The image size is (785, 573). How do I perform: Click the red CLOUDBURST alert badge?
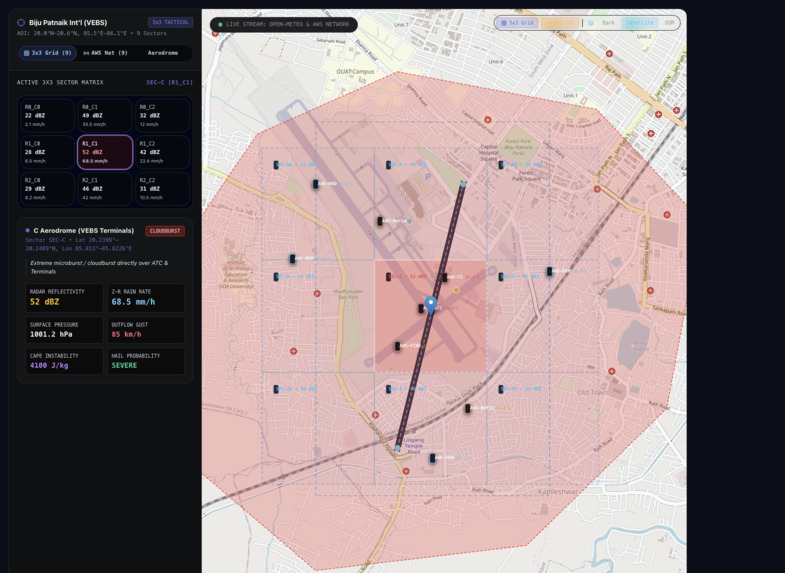pos(165,231)
